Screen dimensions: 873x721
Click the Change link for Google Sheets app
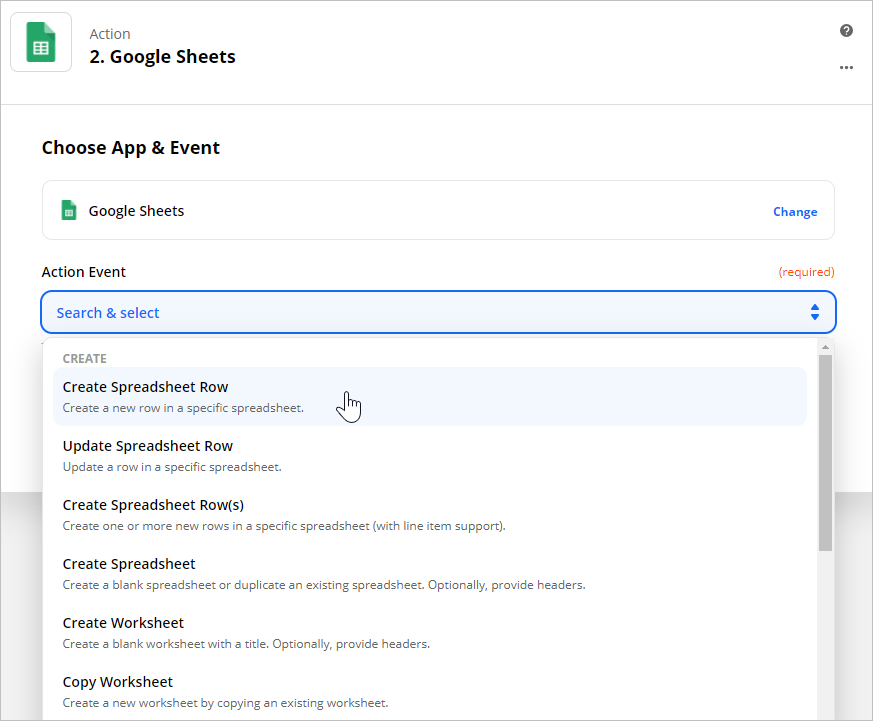pos(795,212)
